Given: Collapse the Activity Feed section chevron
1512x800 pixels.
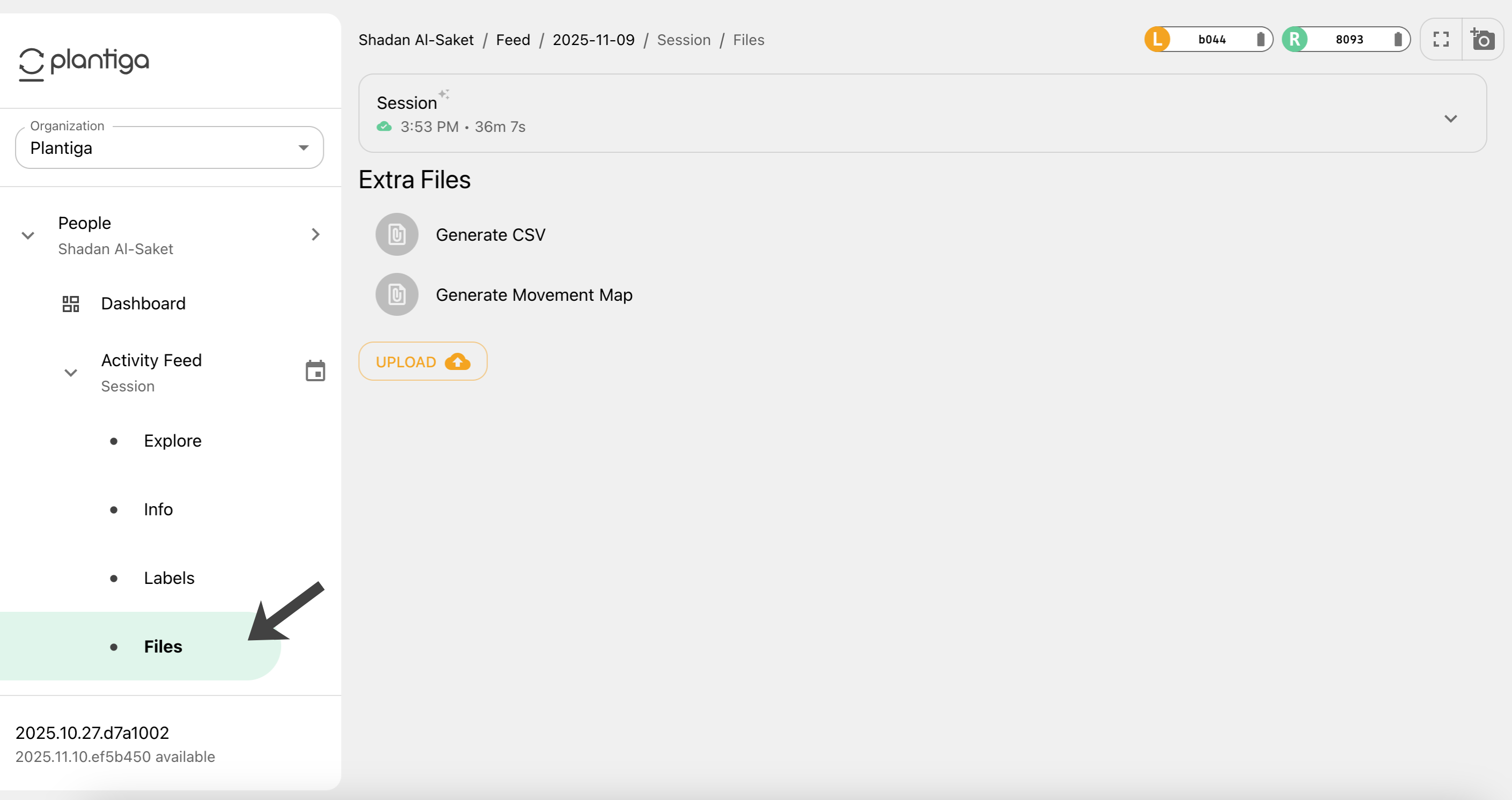Looking at the screenshot, I should pos(70,373).
